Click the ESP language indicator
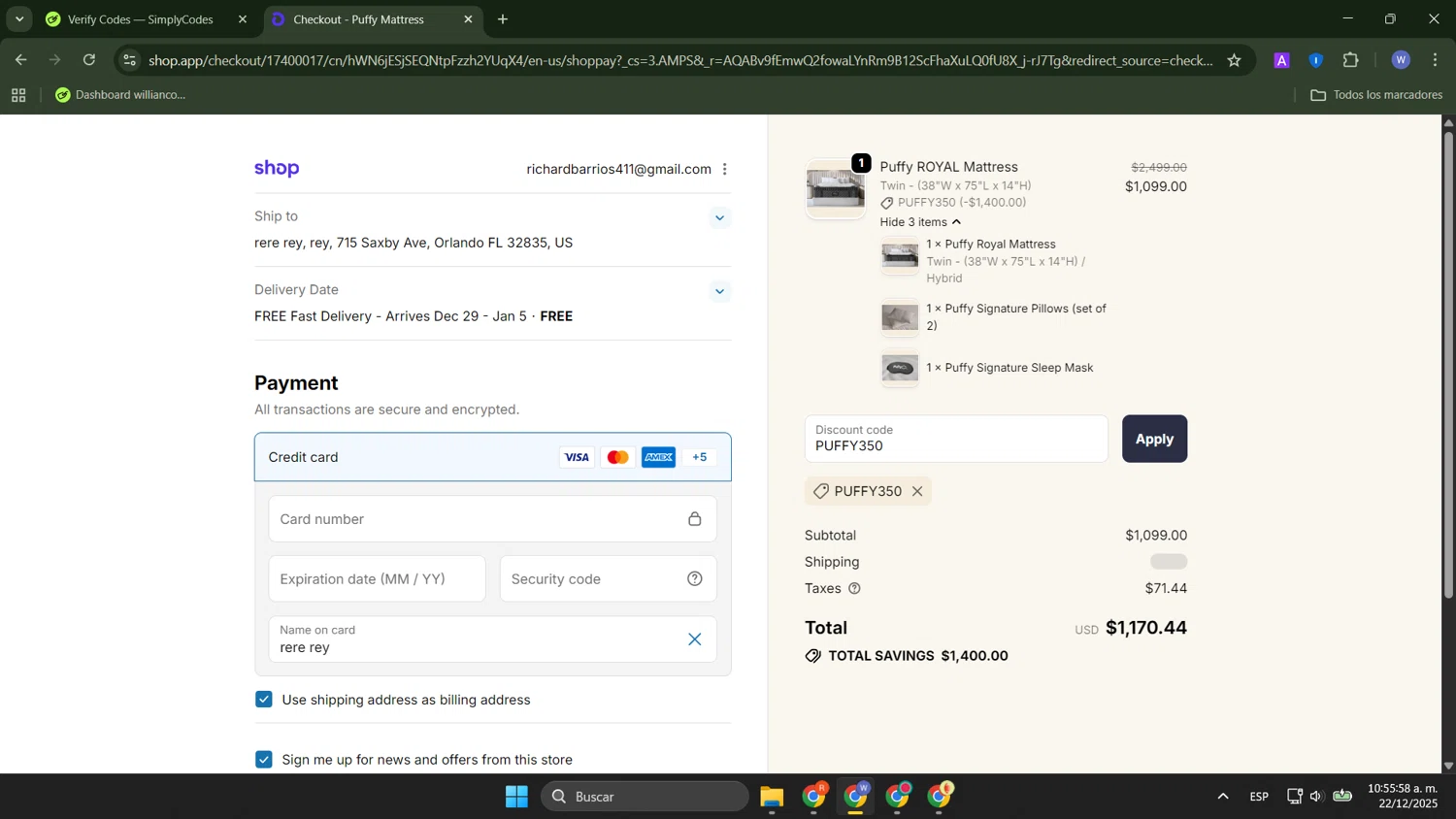 [1259, 797]
